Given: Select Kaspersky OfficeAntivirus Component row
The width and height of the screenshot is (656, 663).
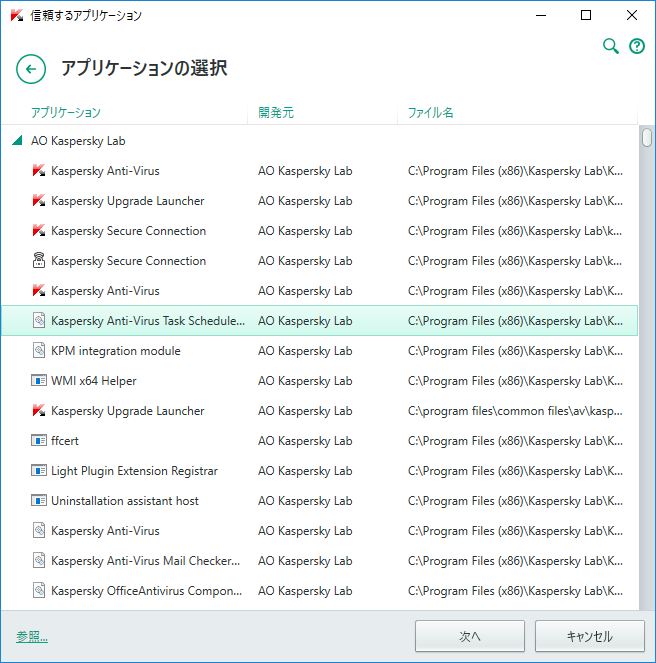Looking at the screenshot, I should 319,591.
